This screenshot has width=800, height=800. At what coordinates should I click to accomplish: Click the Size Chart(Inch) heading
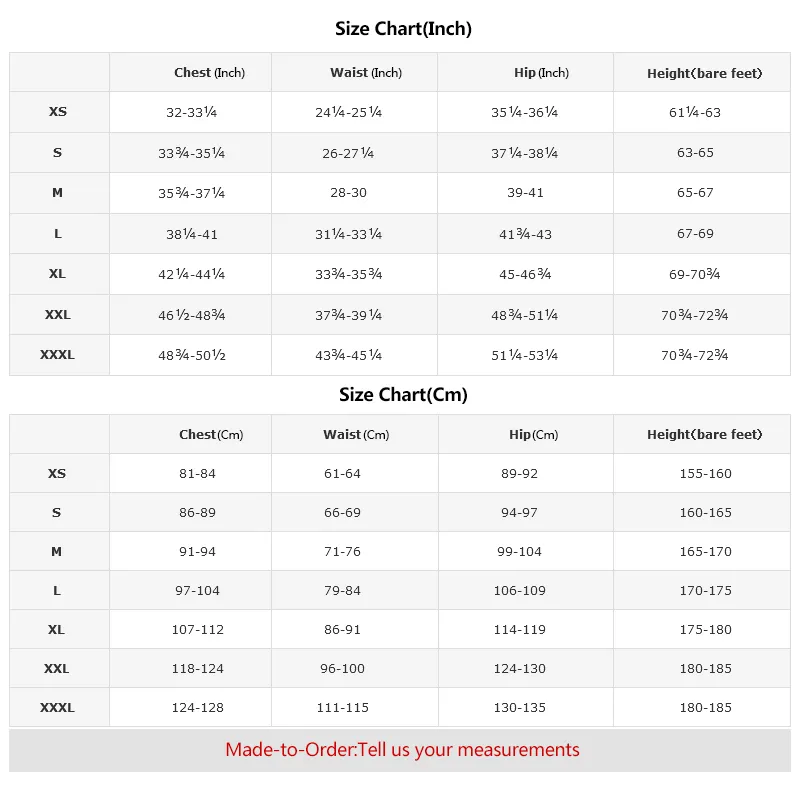click(x=403, y=29)
